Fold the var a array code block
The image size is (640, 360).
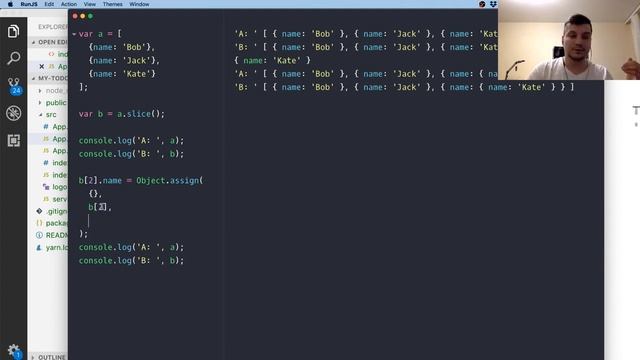click(74, 34)
